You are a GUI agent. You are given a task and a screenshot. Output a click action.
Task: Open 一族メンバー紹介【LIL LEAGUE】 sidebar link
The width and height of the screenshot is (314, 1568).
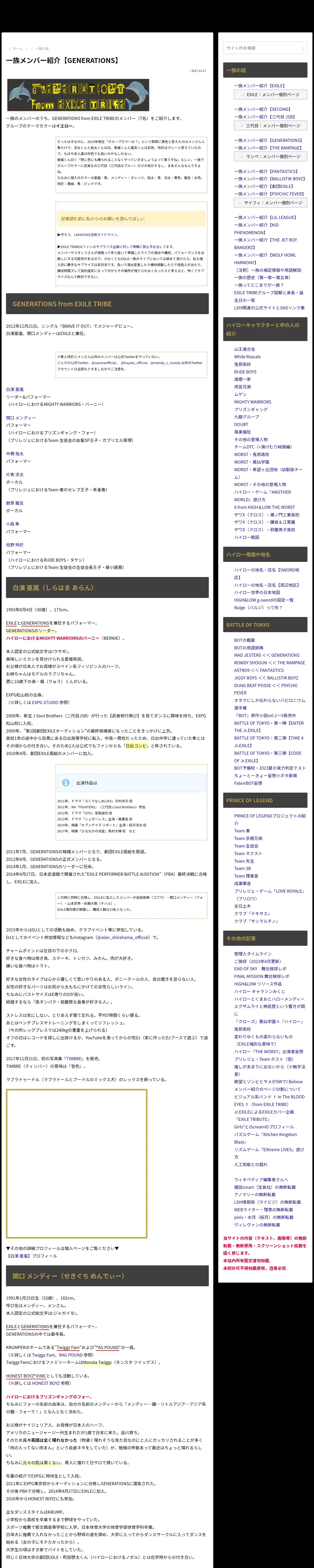point(265,217)
